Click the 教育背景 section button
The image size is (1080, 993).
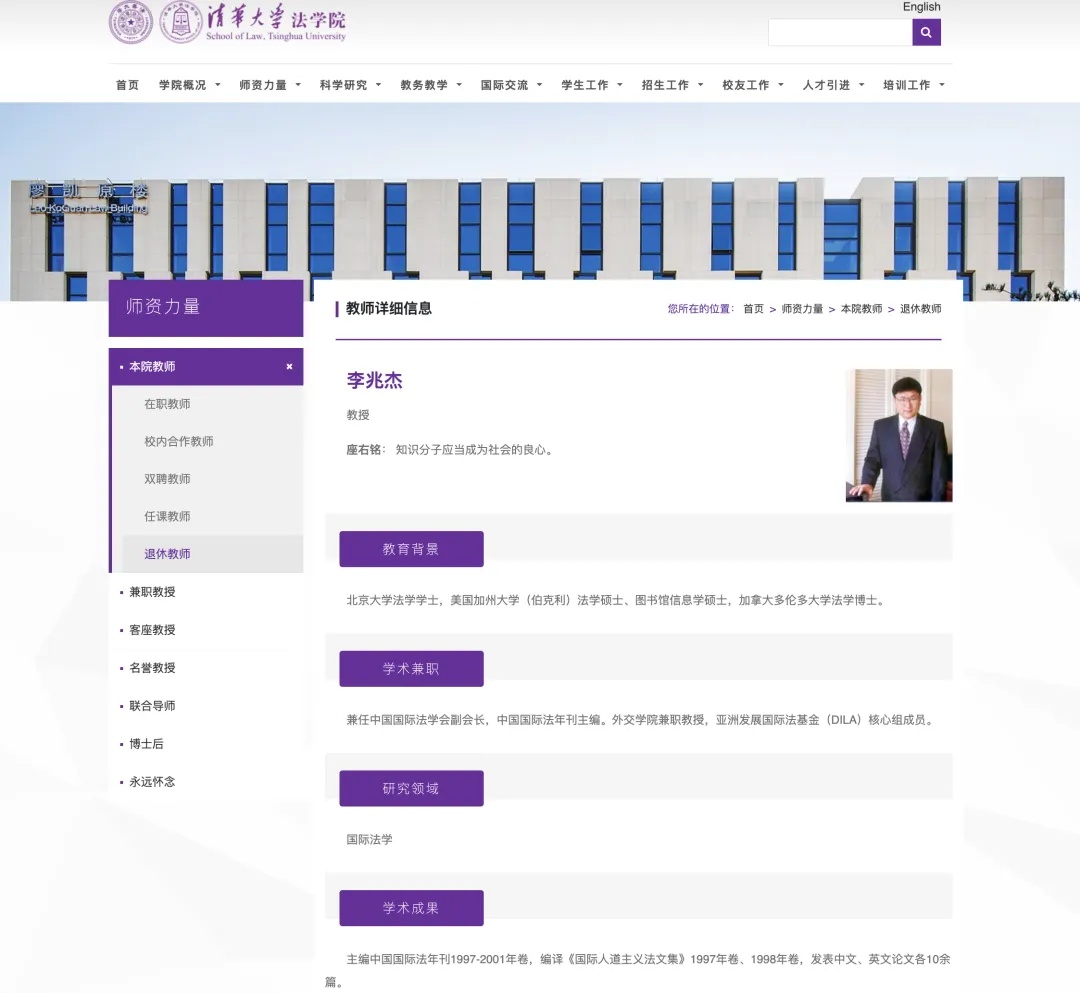[x=411, y=549]
